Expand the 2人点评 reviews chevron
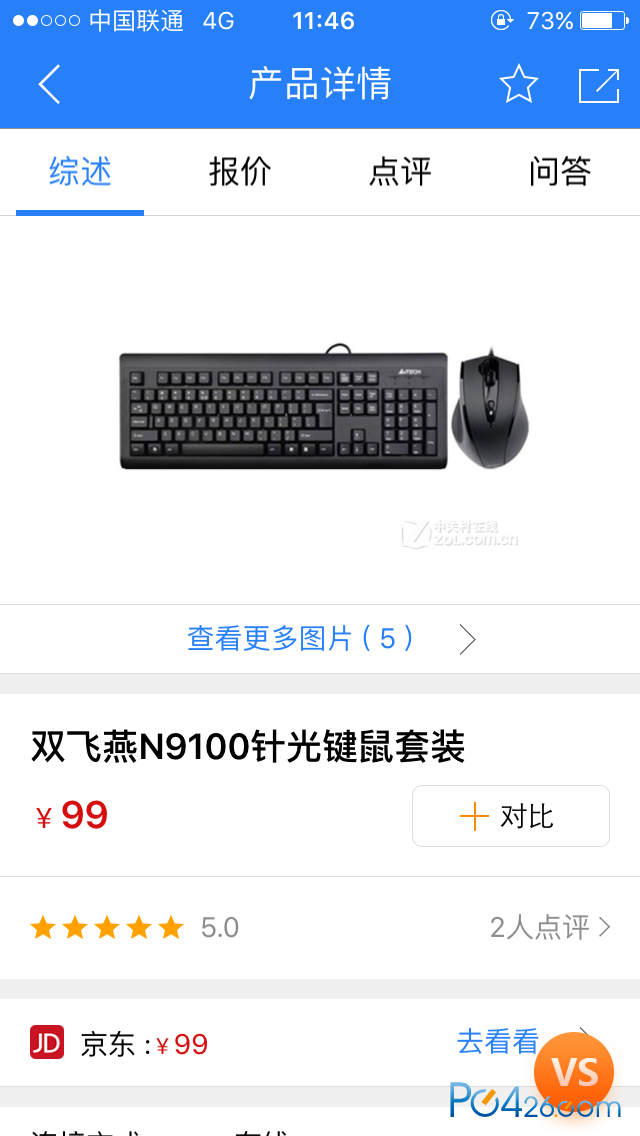Screen dimensions: 640x1136 click(x=604, y=927)
